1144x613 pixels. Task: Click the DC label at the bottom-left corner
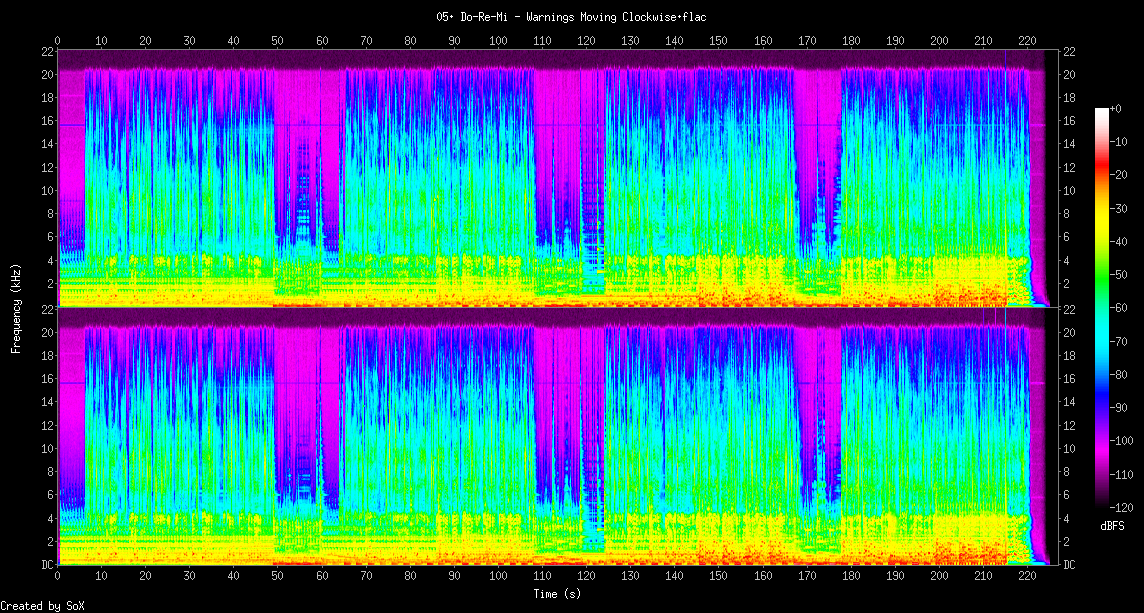click(47, 565)
